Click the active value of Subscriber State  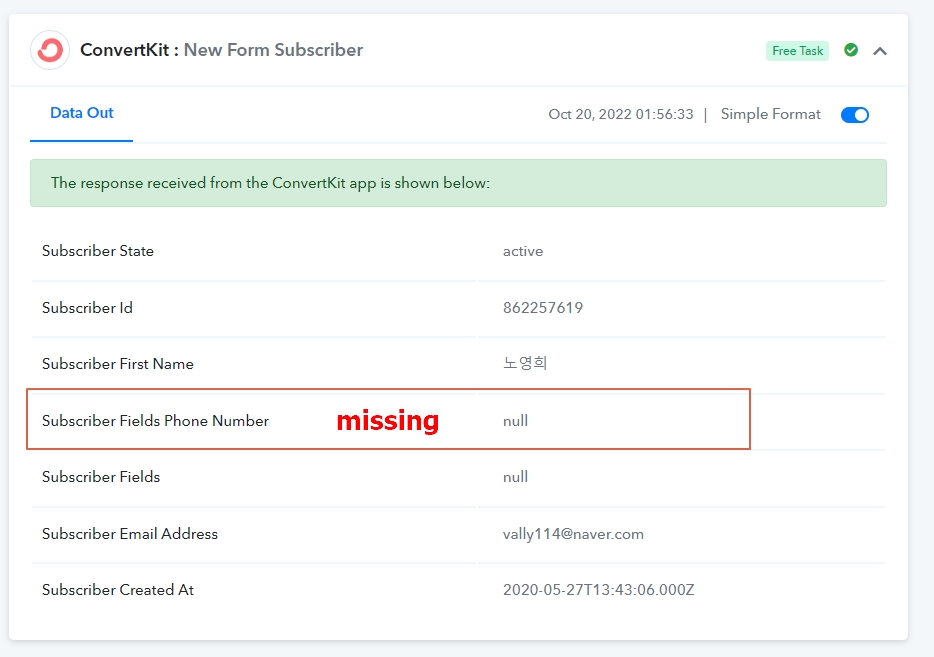pyautogui.click(x=523, y=251)
